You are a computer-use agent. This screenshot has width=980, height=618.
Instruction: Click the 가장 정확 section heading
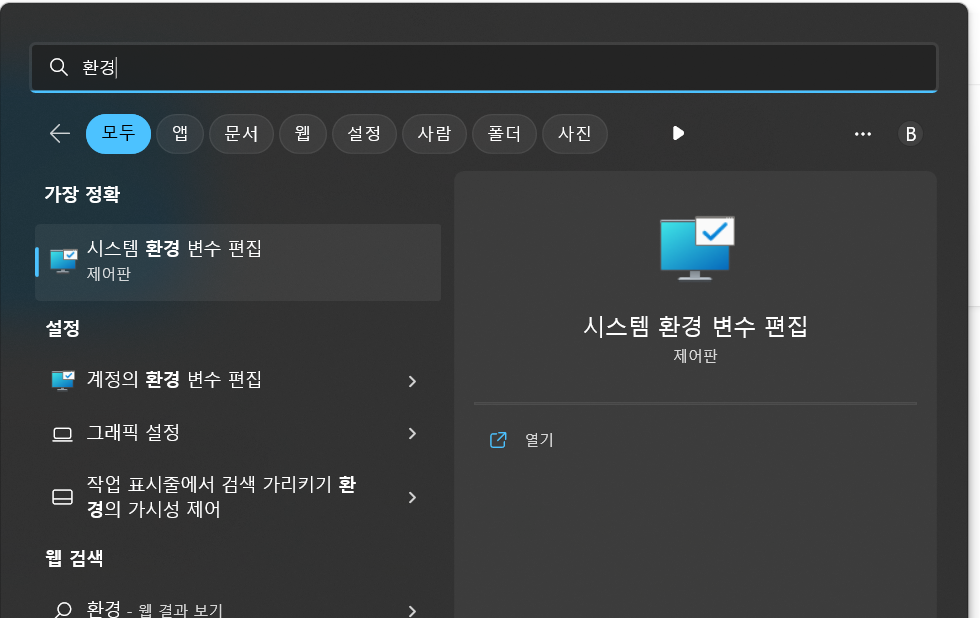[x=82, y=194]
